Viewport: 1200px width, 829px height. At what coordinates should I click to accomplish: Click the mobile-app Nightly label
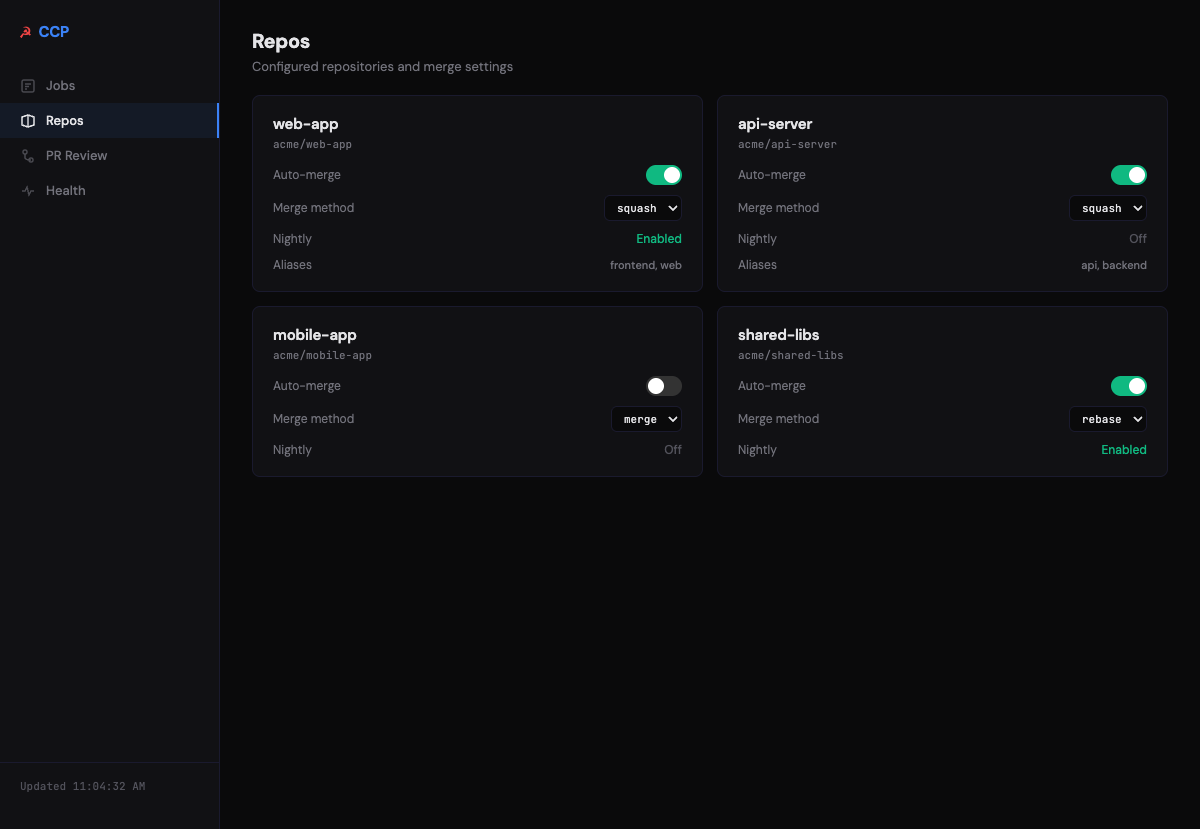292,450
